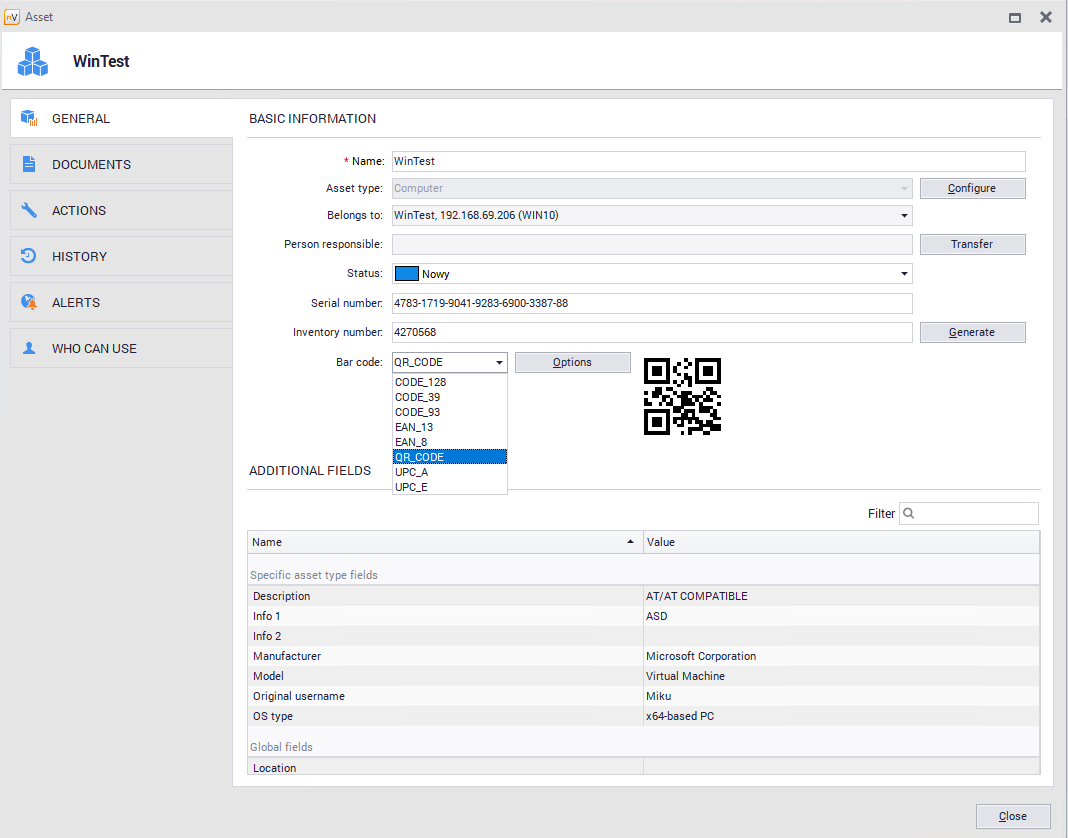Click the Actions wrench icon
Viewport: 1068px width, 838px height.
pyautogui.click(x=29, y=210)
